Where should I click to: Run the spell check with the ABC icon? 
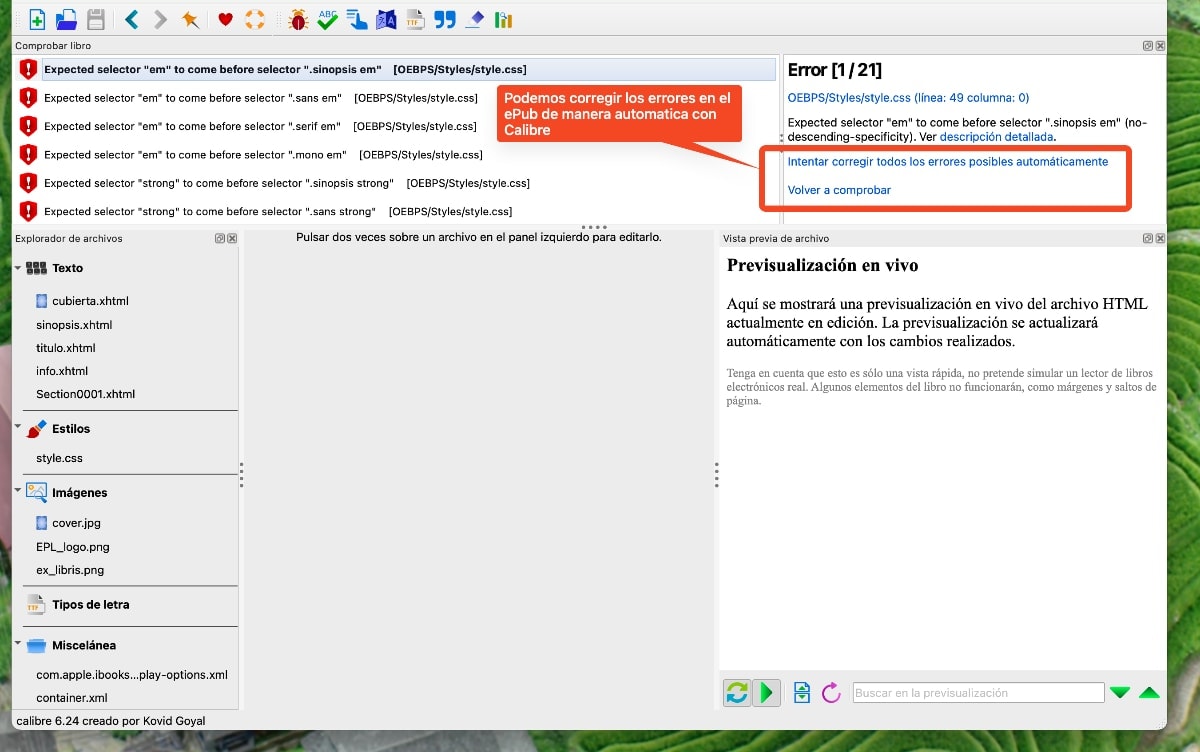point(327,19)
